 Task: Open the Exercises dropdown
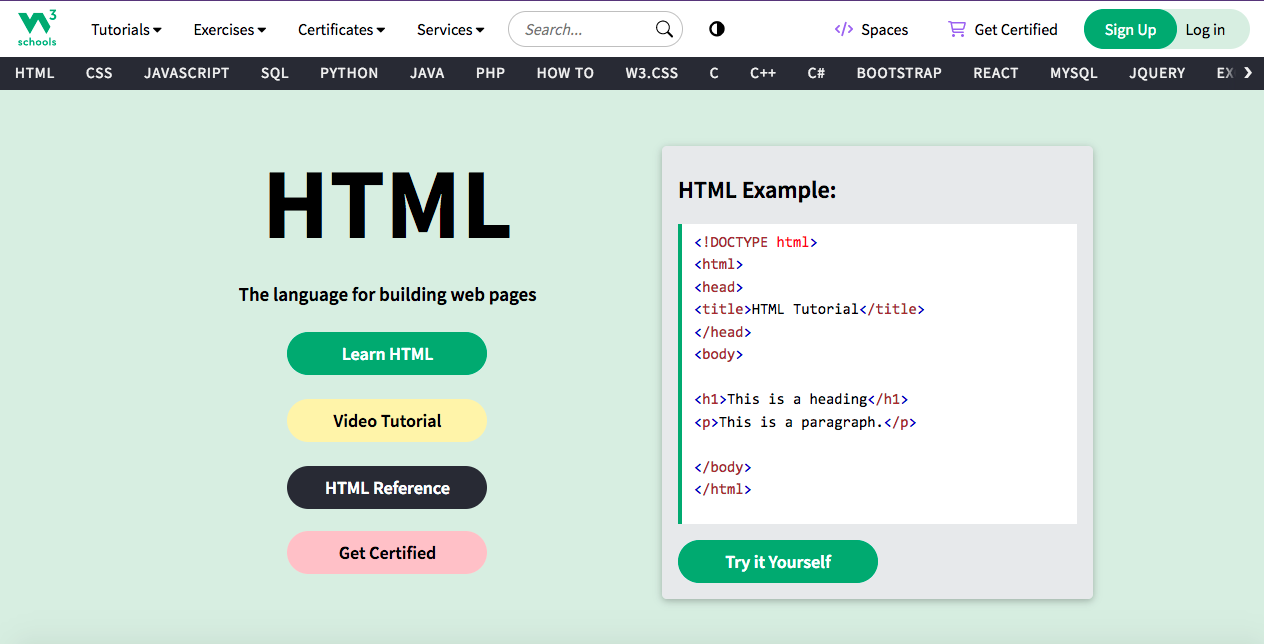pyautogui.click(x=229, y=29)
